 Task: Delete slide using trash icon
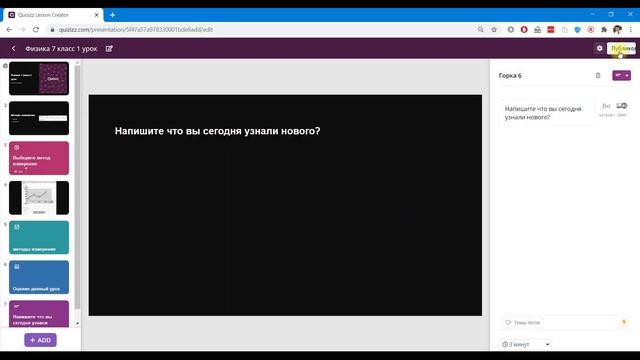pyautogui.click(x=598, y=76)
